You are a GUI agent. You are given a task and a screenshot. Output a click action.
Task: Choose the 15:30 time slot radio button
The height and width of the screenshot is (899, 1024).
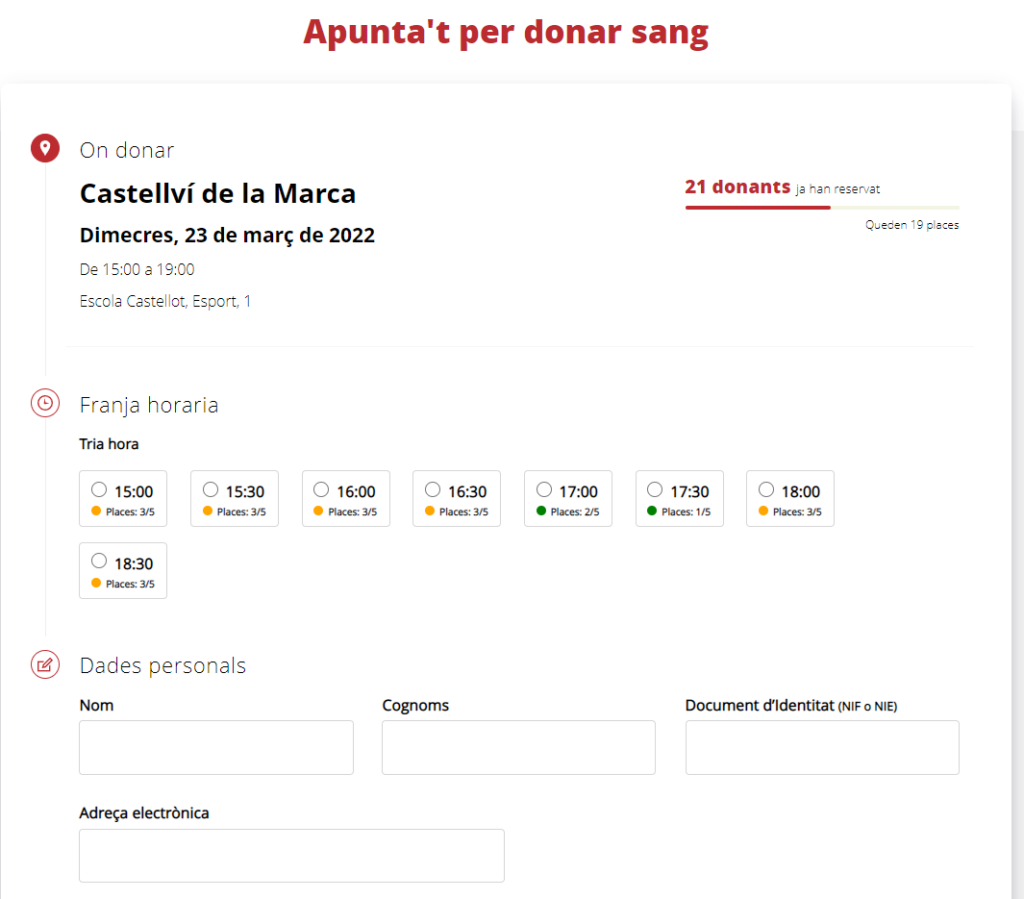(210, 490)
